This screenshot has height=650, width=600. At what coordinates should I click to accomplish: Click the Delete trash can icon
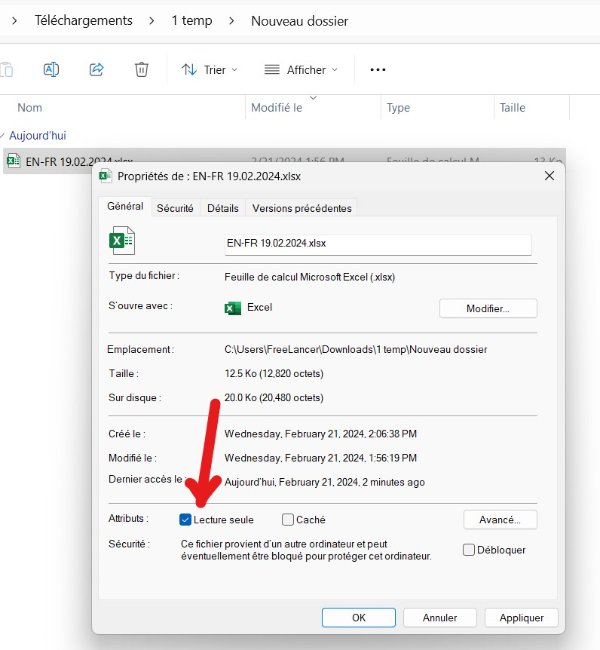(x=142, y=69)
